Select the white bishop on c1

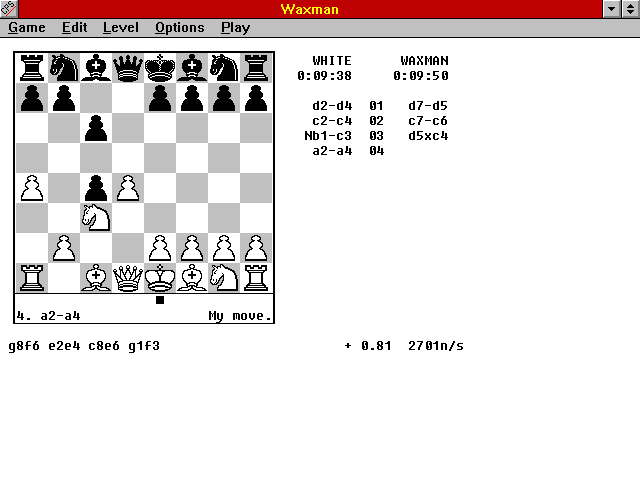click(96, 278)
